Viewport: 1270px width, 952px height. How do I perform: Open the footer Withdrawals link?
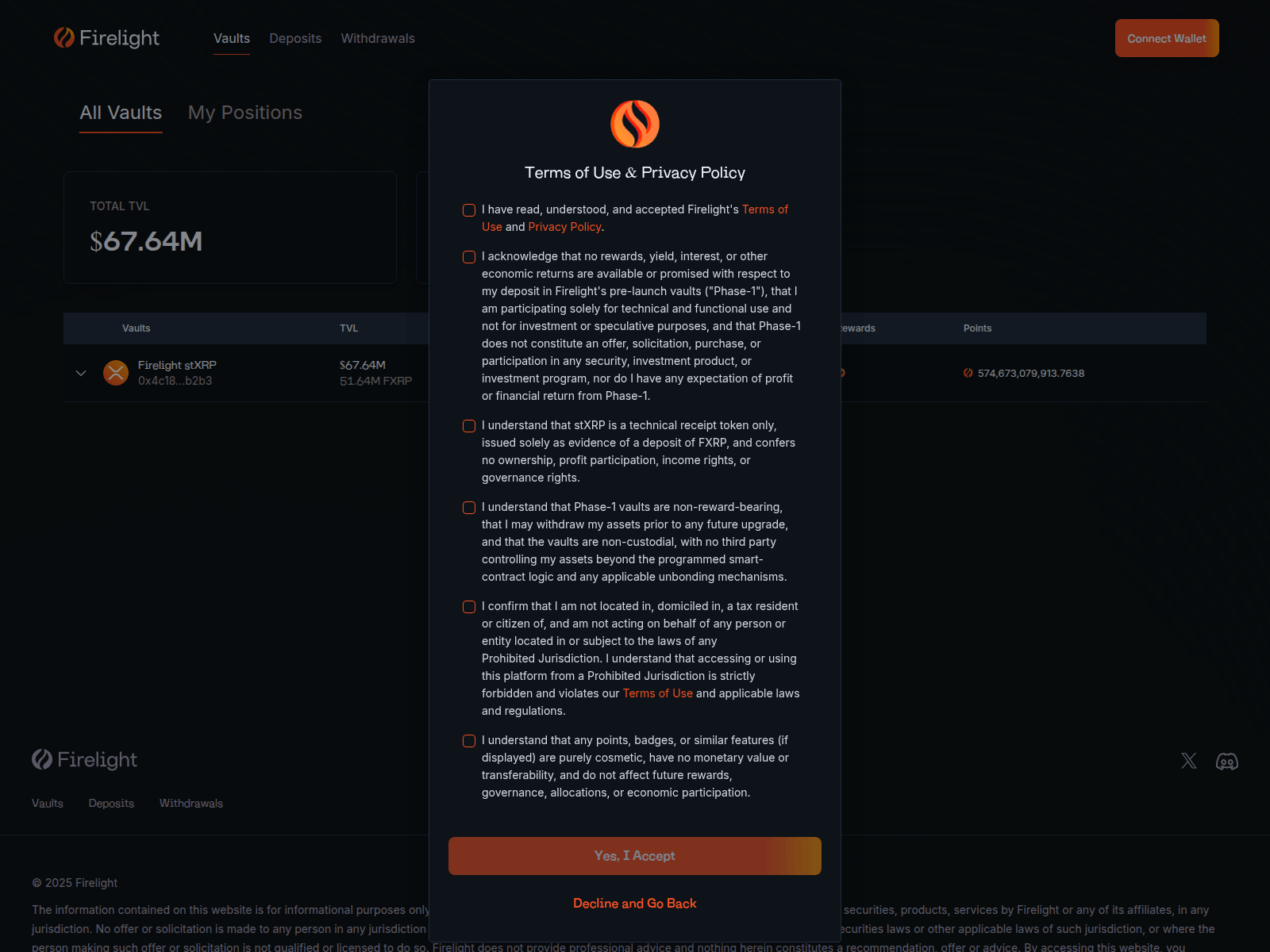coord(191,804)
